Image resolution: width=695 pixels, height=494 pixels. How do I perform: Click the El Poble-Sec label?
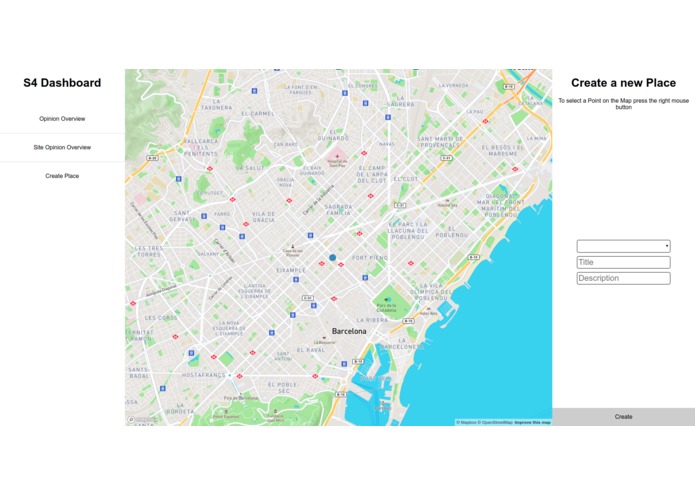coord(284,388)
